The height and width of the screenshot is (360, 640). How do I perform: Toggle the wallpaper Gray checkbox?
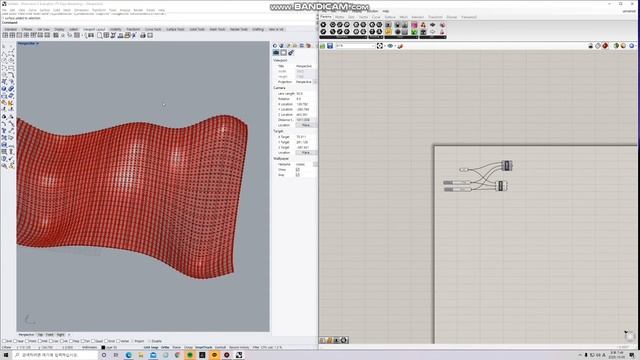(x=298, y=175)
